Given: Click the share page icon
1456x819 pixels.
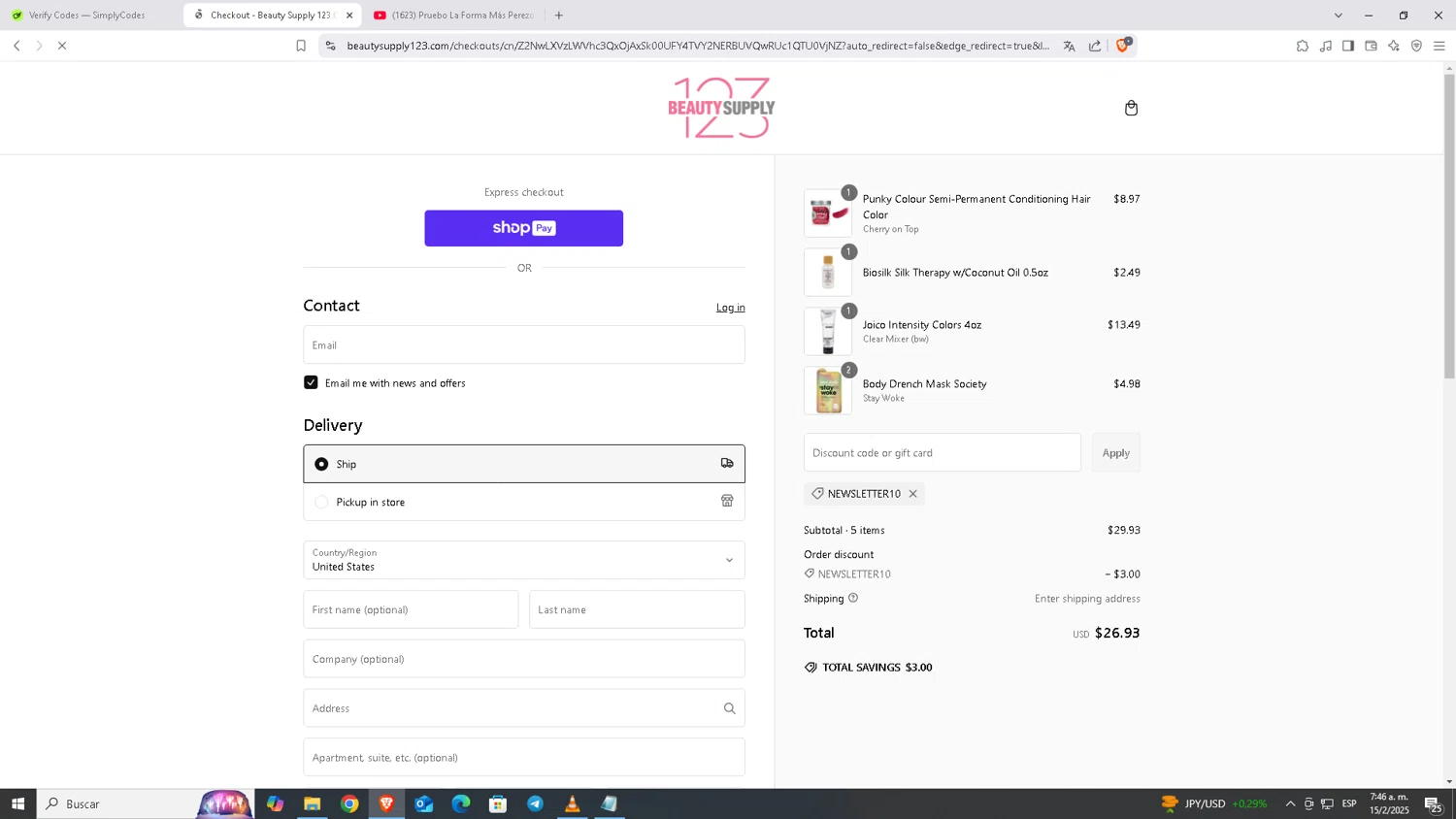Looking at the screenshot, I should [1095, 46].
